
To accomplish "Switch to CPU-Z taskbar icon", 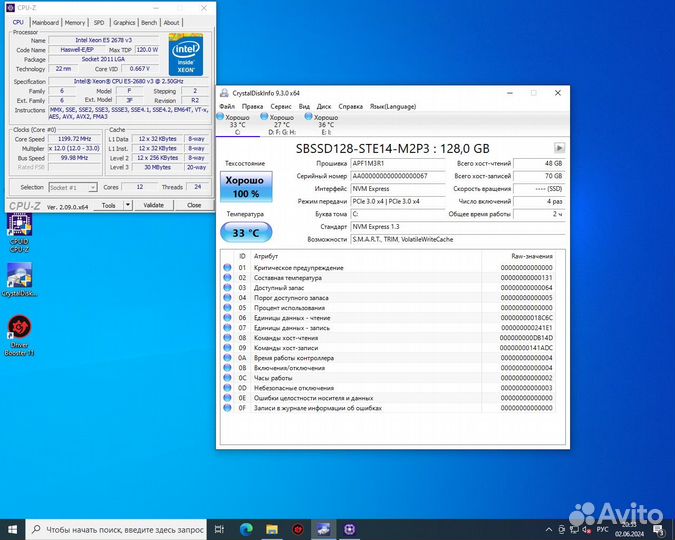I will pos(350,529).
